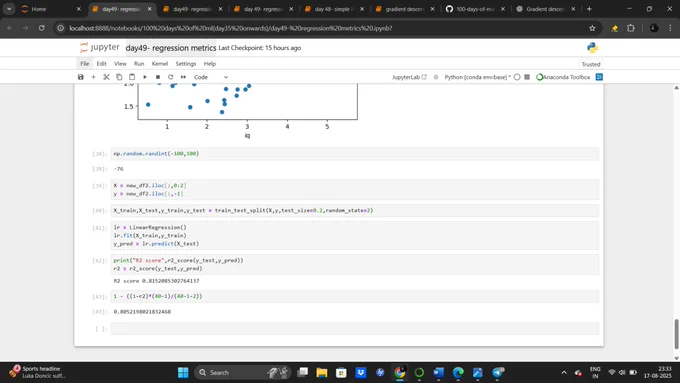Select cell with np.random.randint(-100,100)
Screen dimensions: 680x383
pyautogui.click(x=355, y=154)
